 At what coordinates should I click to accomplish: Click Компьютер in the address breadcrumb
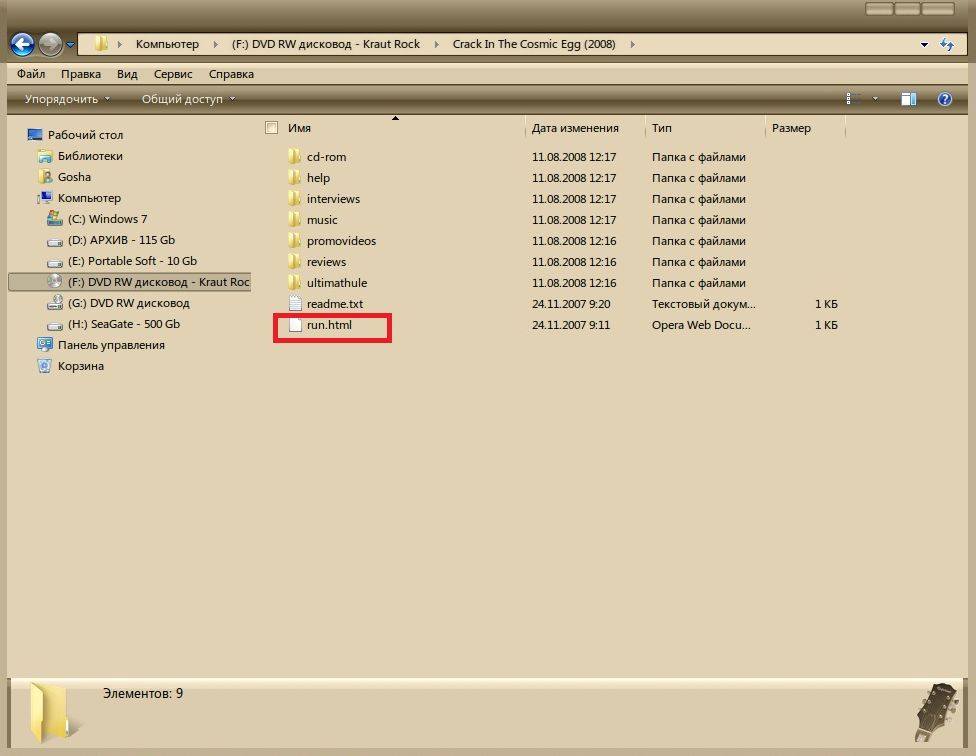tap(167, 44)
